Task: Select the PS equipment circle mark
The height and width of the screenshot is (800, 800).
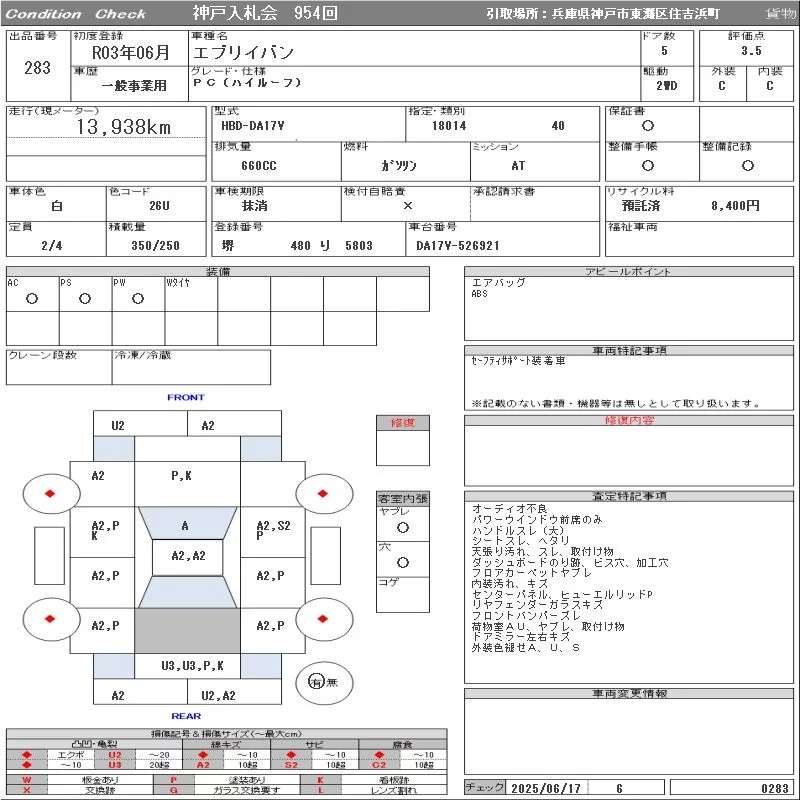Action: (x=85, y=298)
